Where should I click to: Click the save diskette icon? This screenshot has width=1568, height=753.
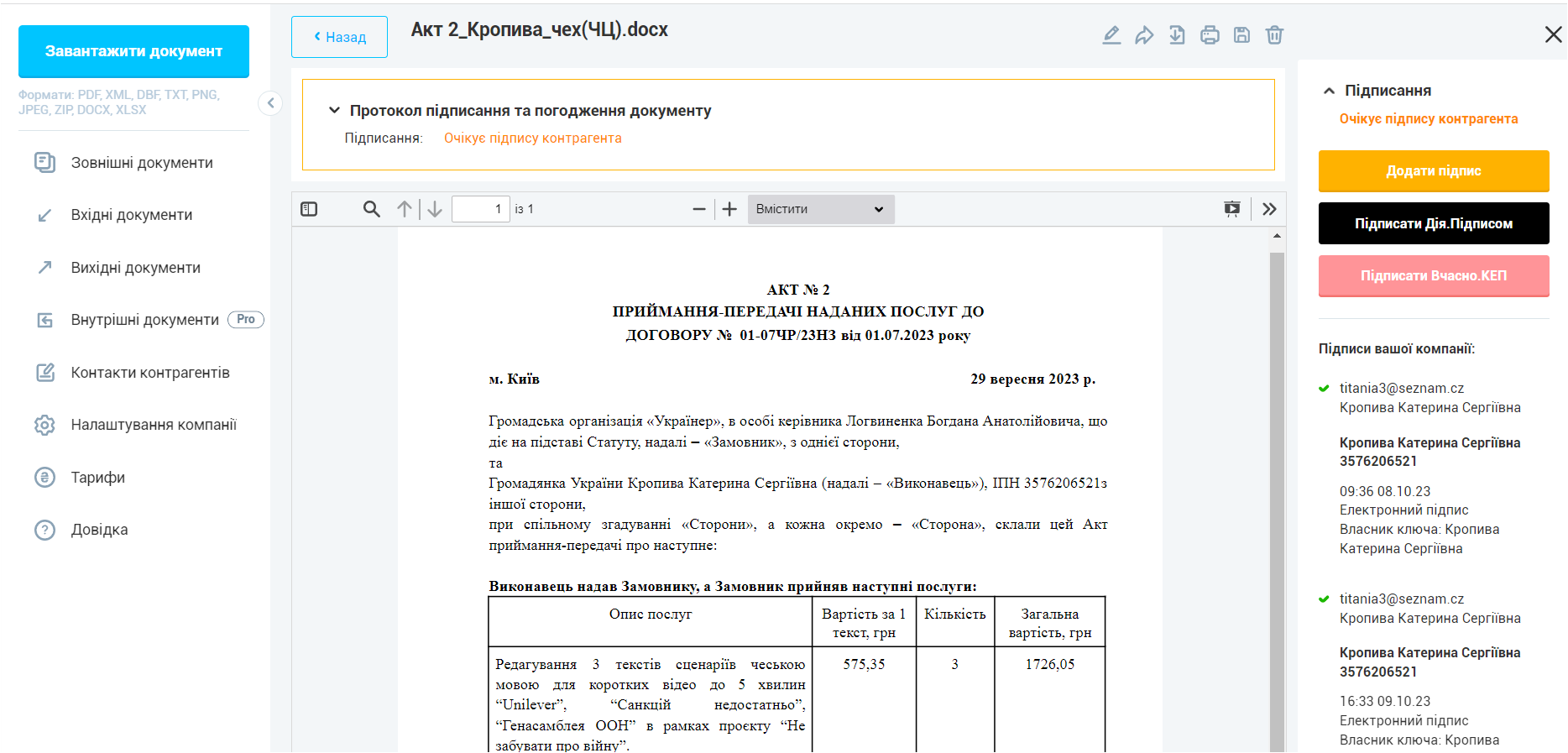(x=1241, y=35)
